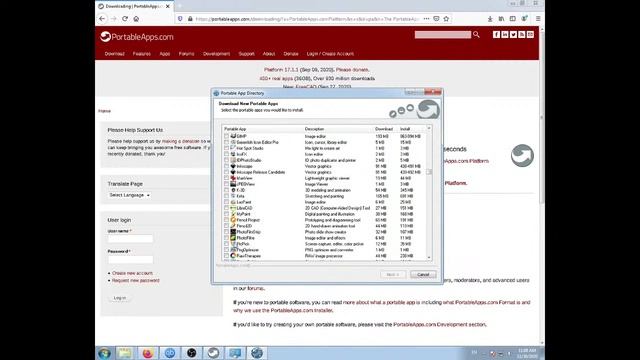Click the User name input field
This screenshot has width=640, height=360.
click(131, 239)
